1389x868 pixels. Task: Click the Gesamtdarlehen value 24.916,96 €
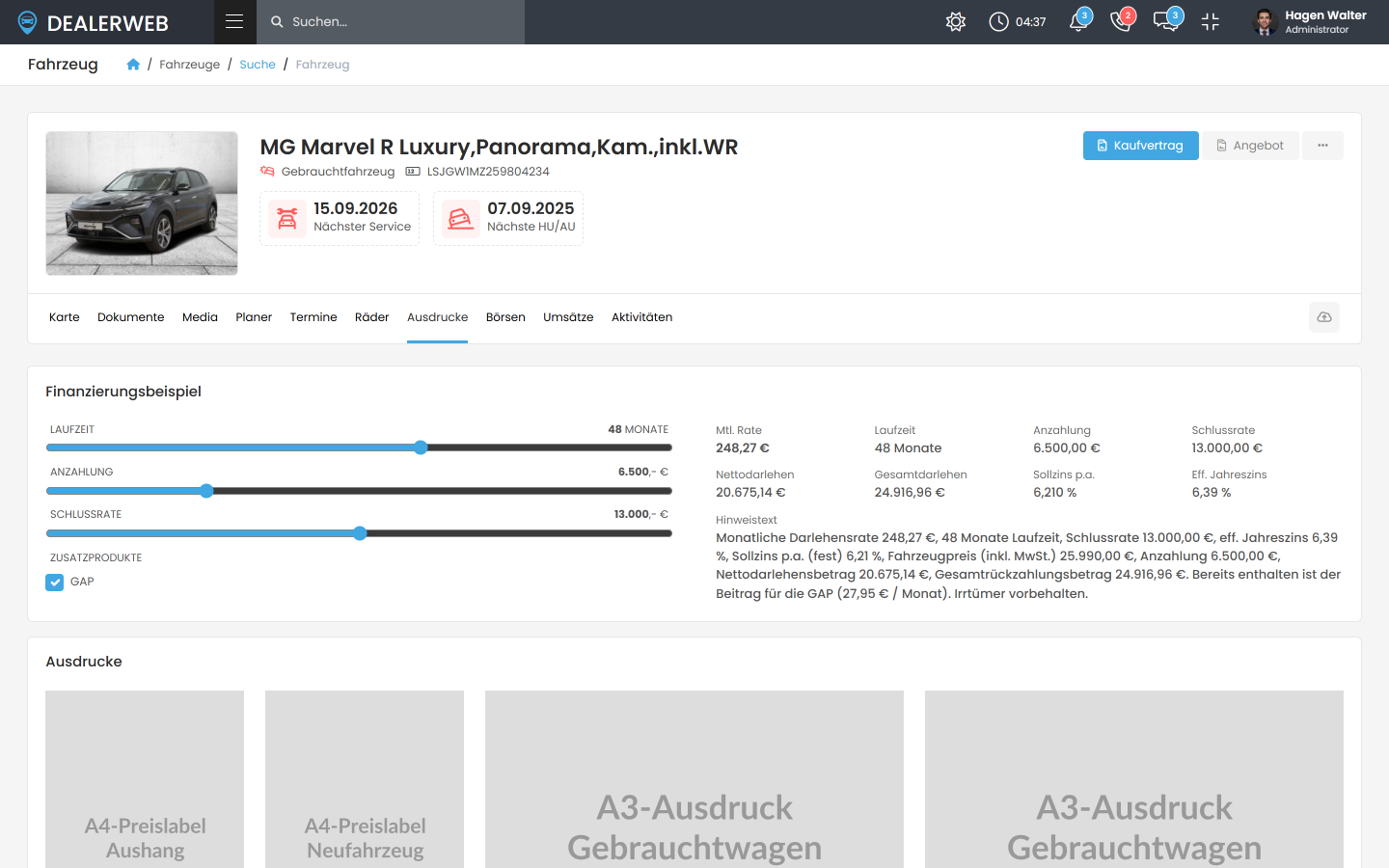click(910, 493)
